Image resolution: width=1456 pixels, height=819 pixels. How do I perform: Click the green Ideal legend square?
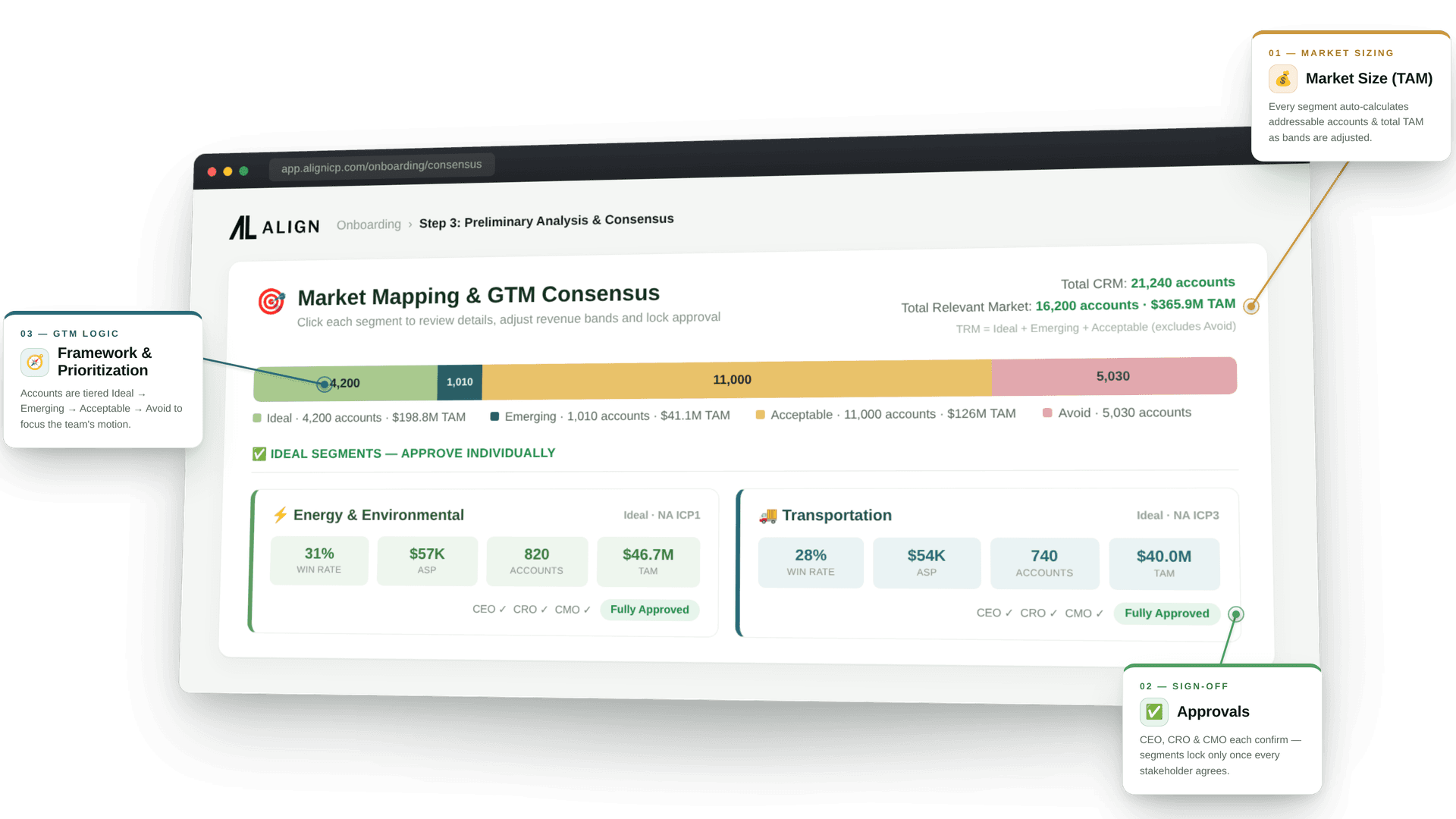click(257, 418)
